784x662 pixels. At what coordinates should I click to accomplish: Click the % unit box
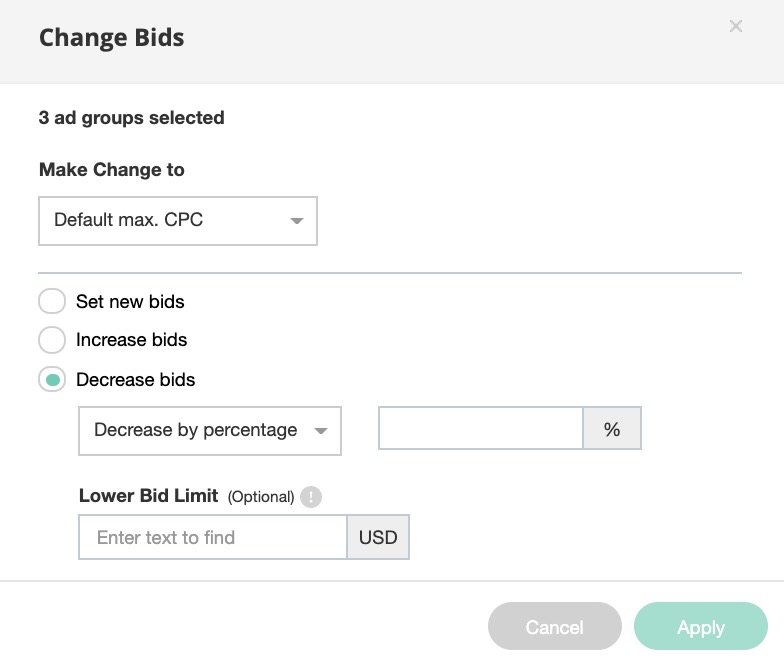click(612, 430)
